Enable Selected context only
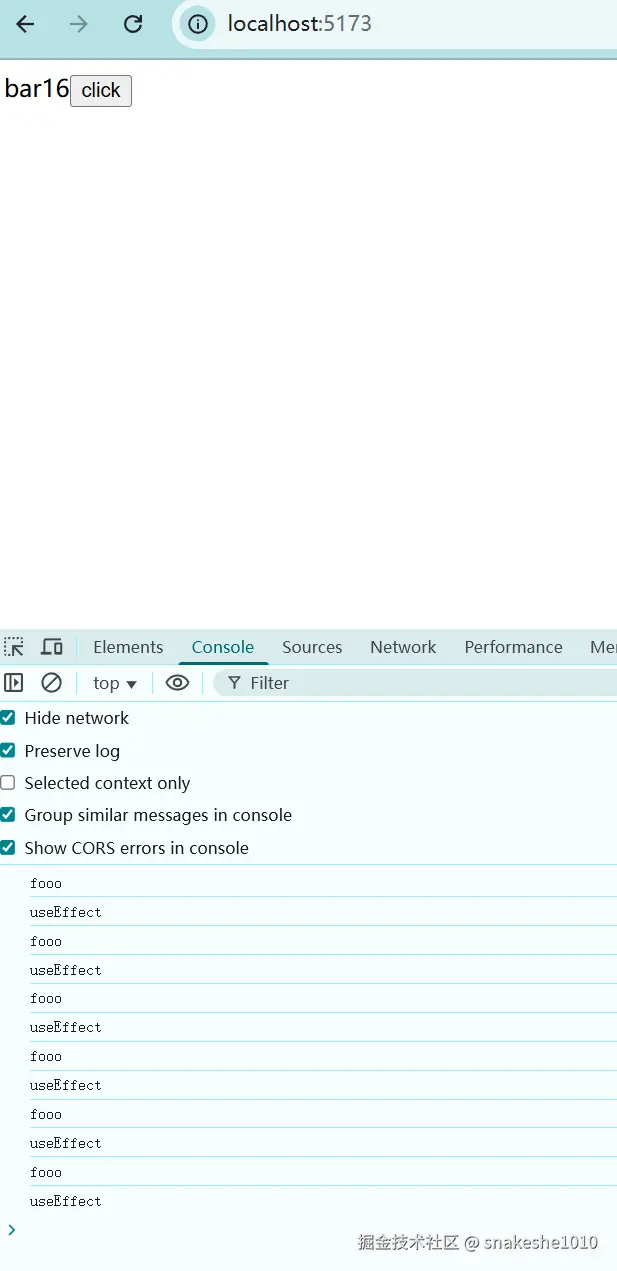 (8, 783)
